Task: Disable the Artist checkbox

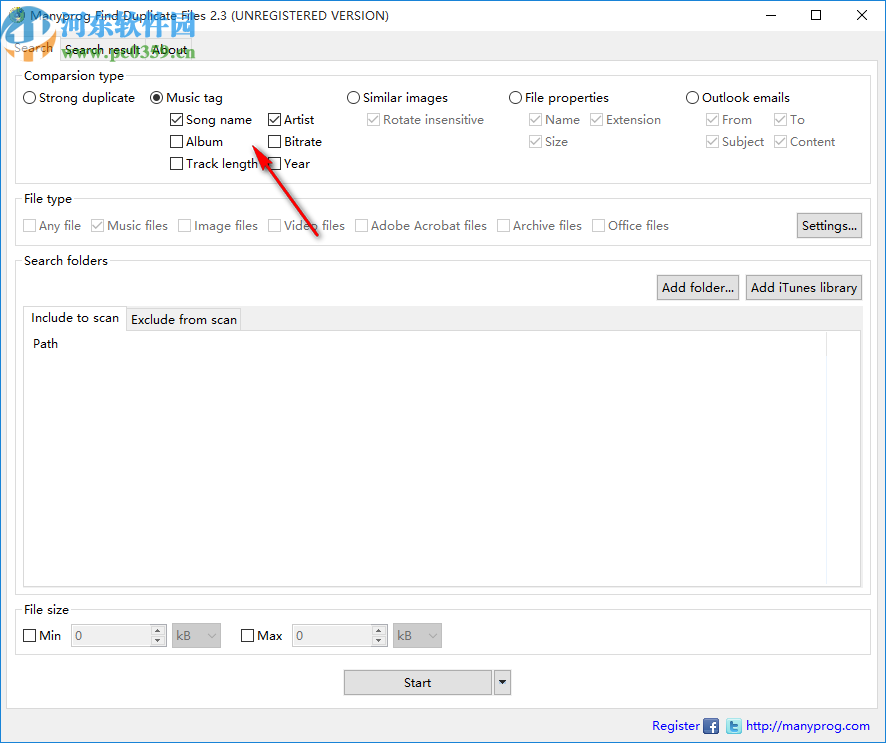Action: (x=274, y=119)
